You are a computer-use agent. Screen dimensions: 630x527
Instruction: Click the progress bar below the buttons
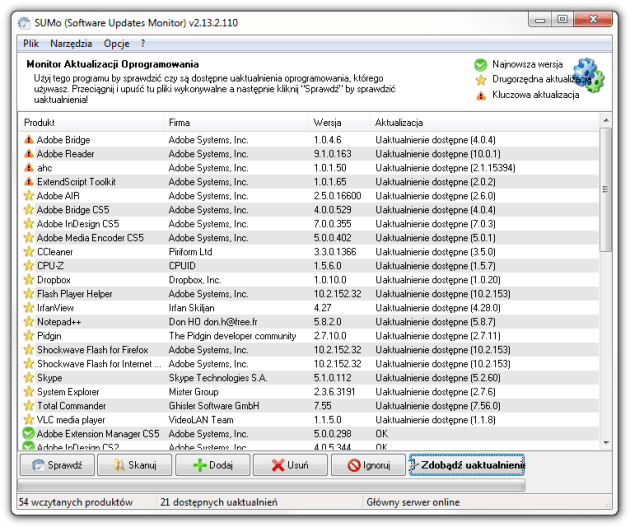[272, 485]
